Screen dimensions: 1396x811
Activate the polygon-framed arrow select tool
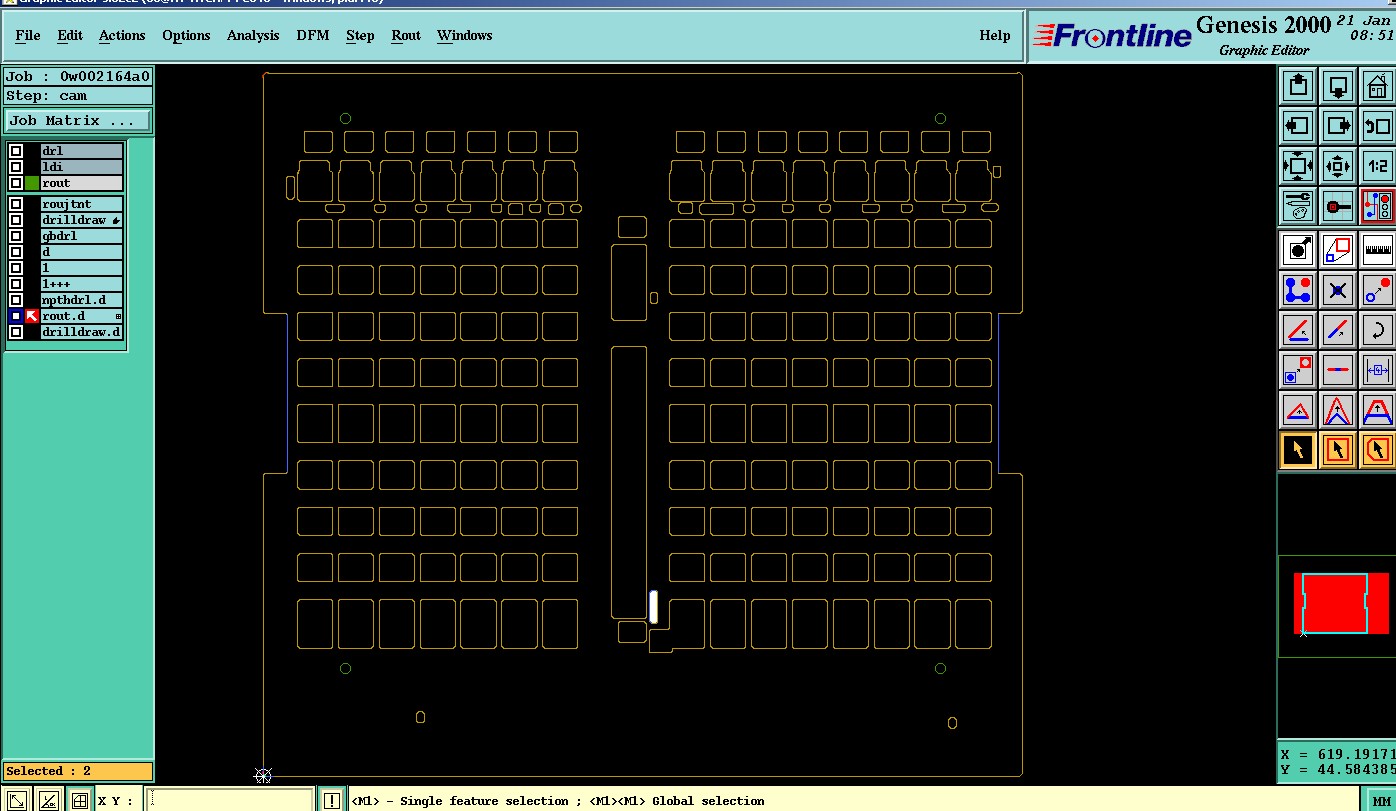tap(1377, 450)
